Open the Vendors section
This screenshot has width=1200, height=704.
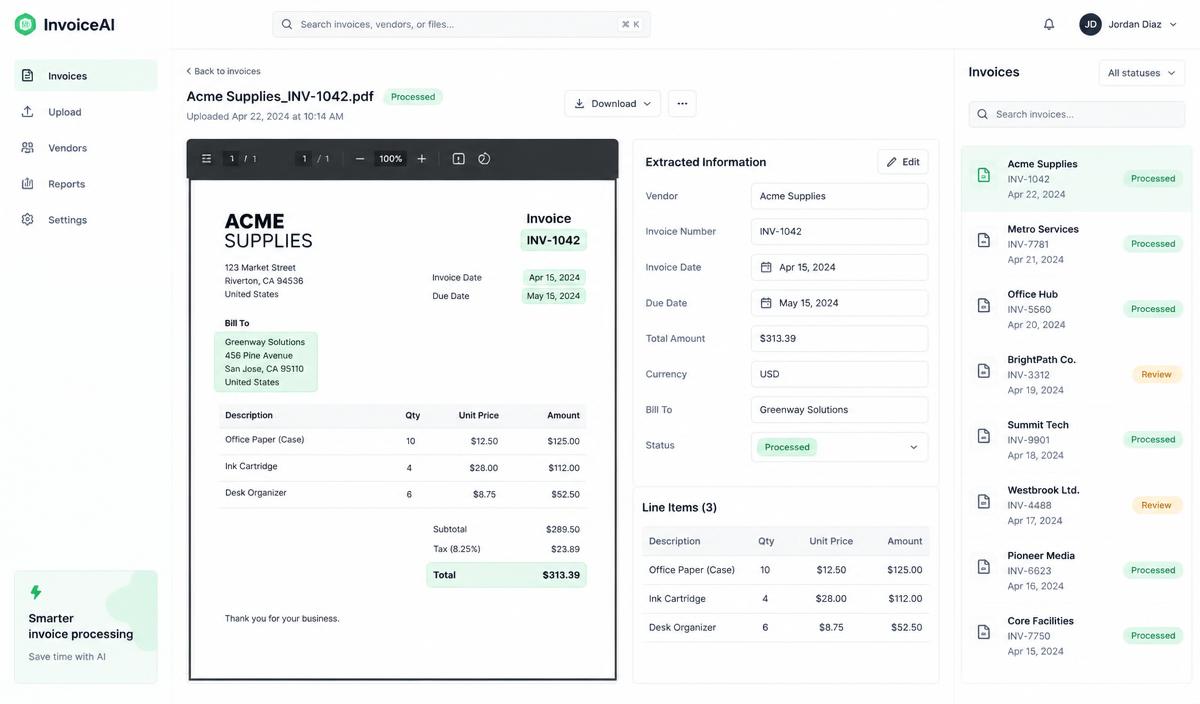tap(85, 148)
